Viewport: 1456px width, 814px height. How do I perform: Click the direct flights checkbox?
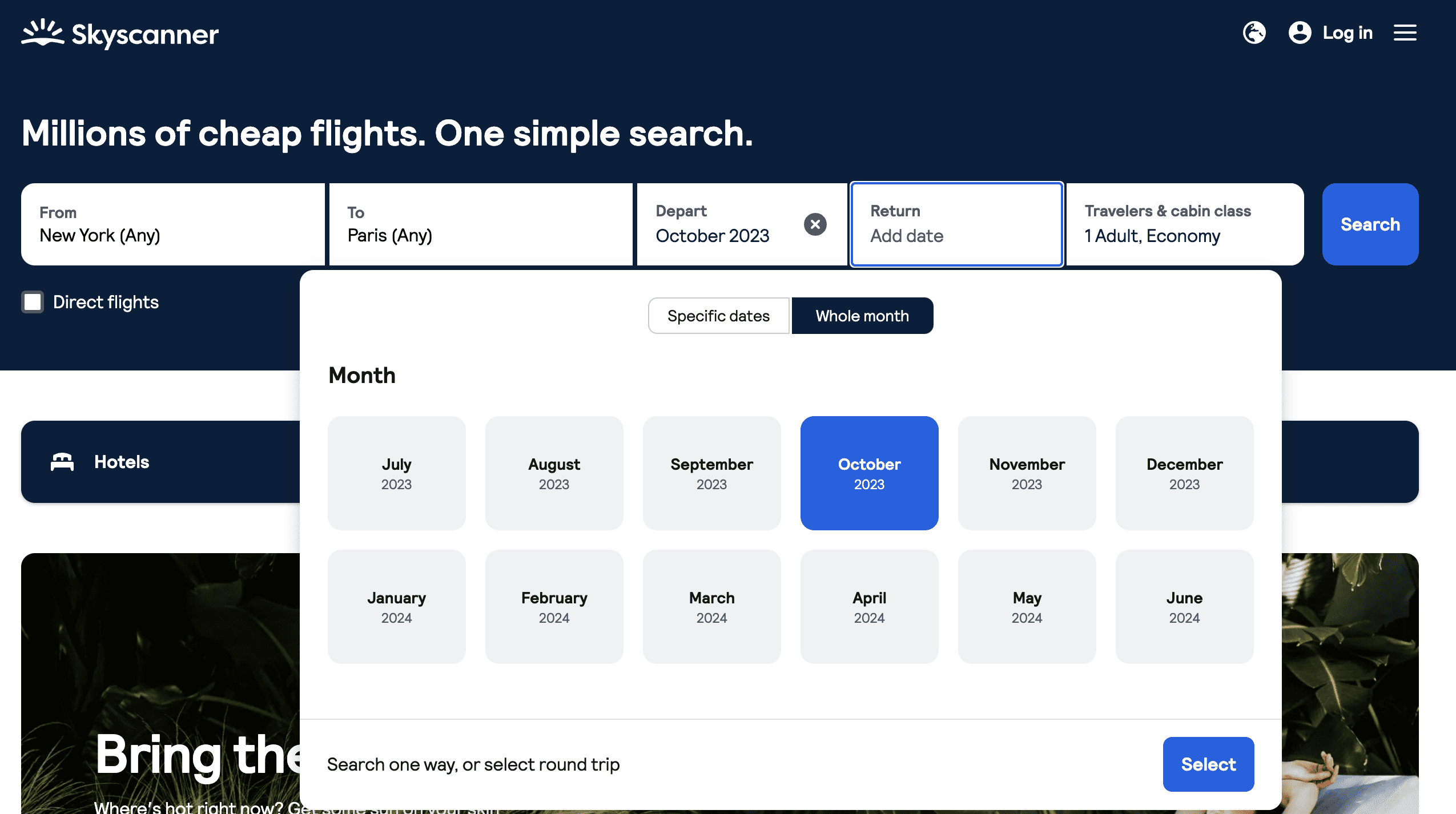[32, 301]
